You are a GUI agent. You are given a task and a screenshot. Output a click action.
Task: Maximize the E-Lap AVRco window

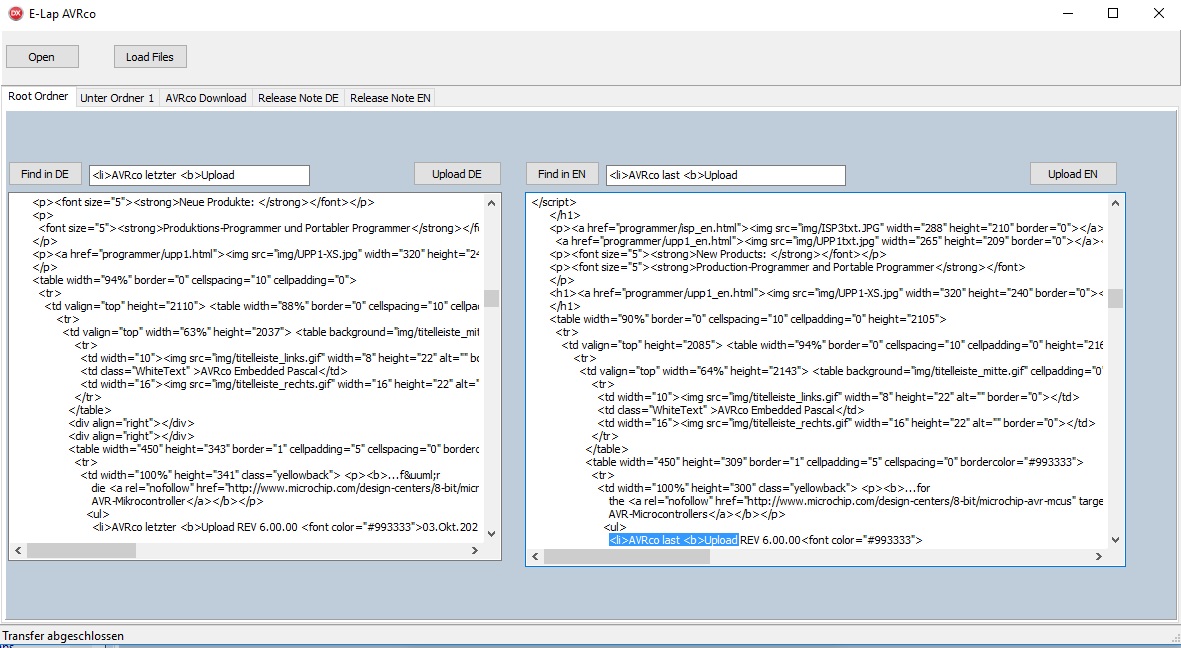(1113, 14)
